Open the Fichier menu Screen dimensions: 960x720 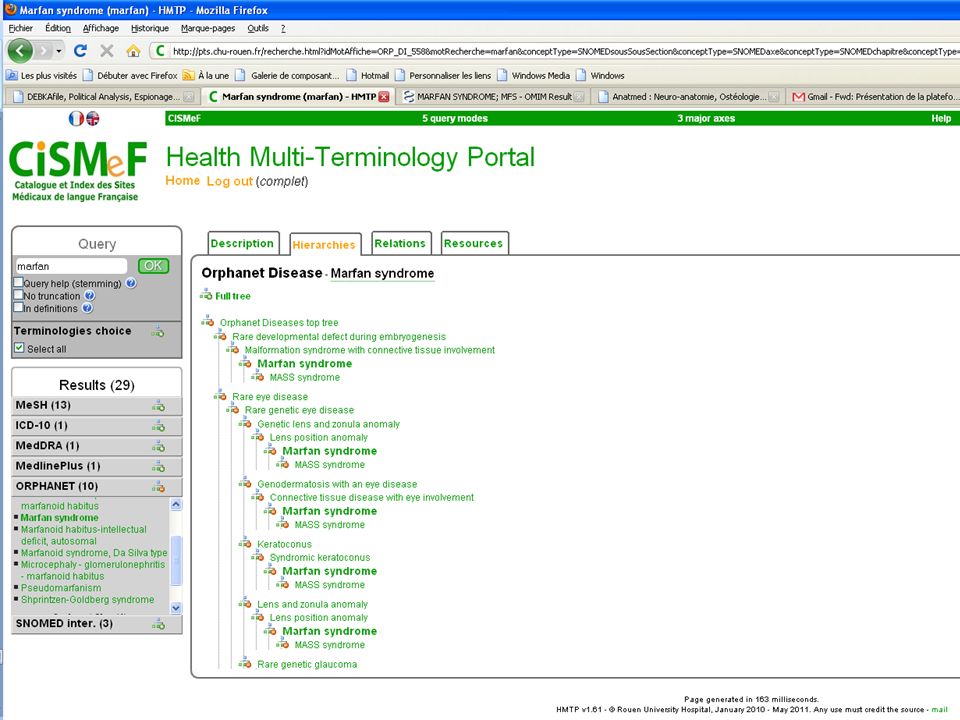tap(21, 28)
